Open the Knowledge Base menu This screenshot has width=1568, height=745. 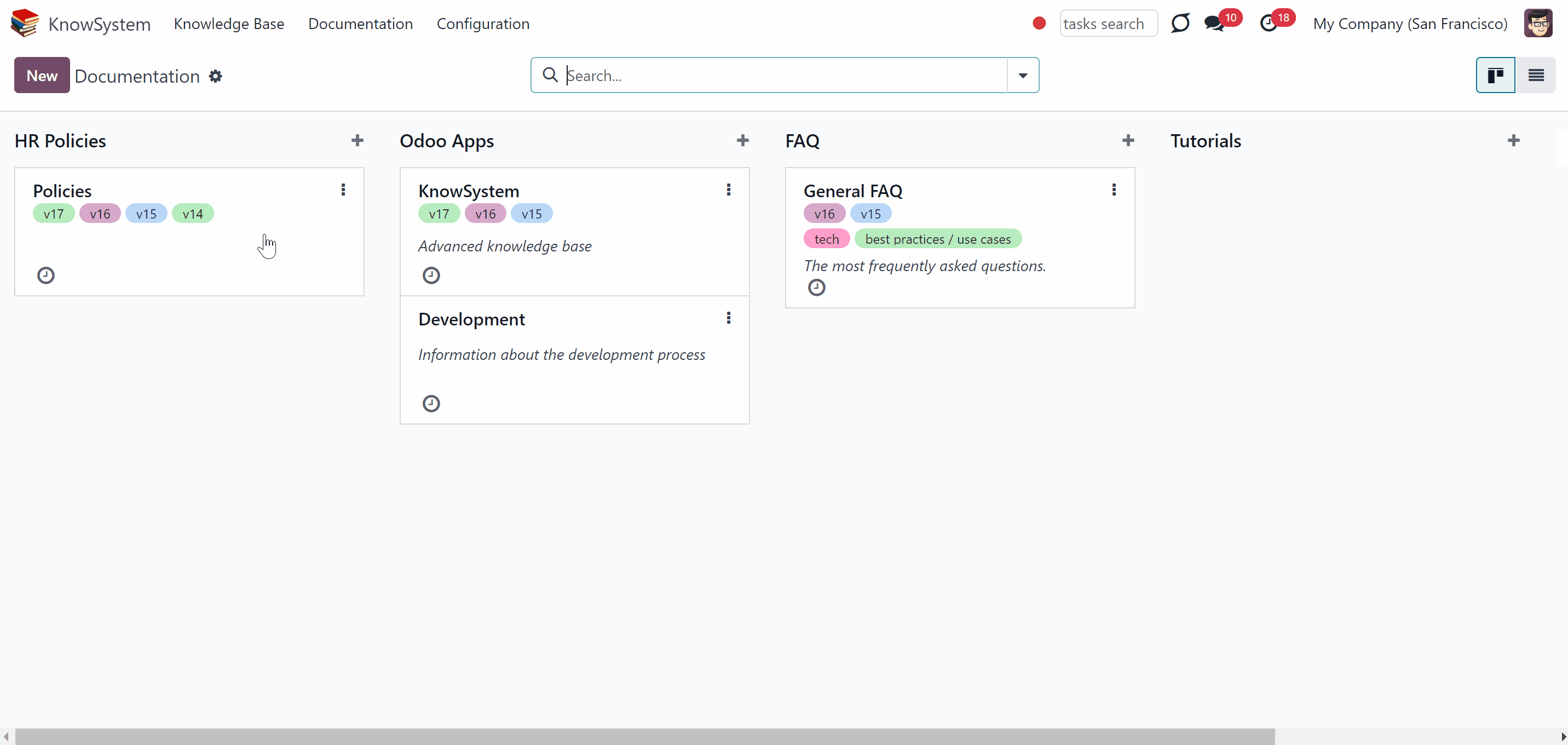pyautogui.click(x=229, y=24)
